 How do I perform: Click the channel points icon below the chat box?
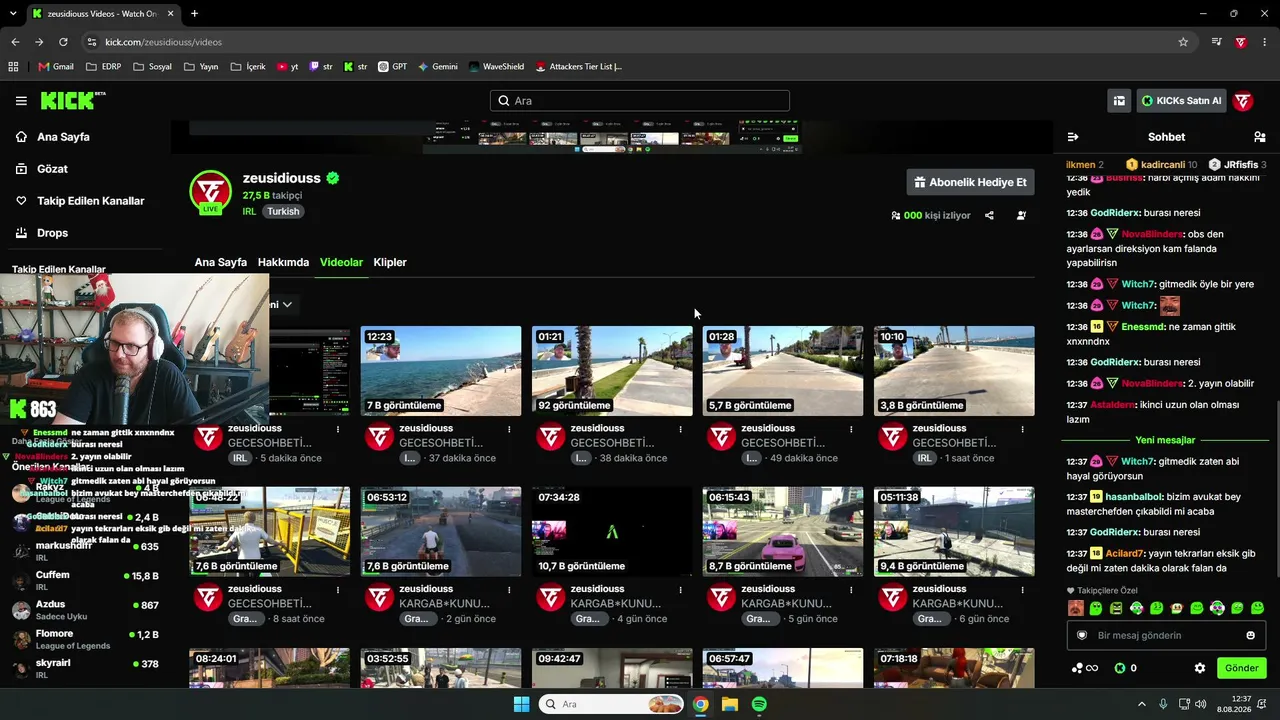[1084, 668]
